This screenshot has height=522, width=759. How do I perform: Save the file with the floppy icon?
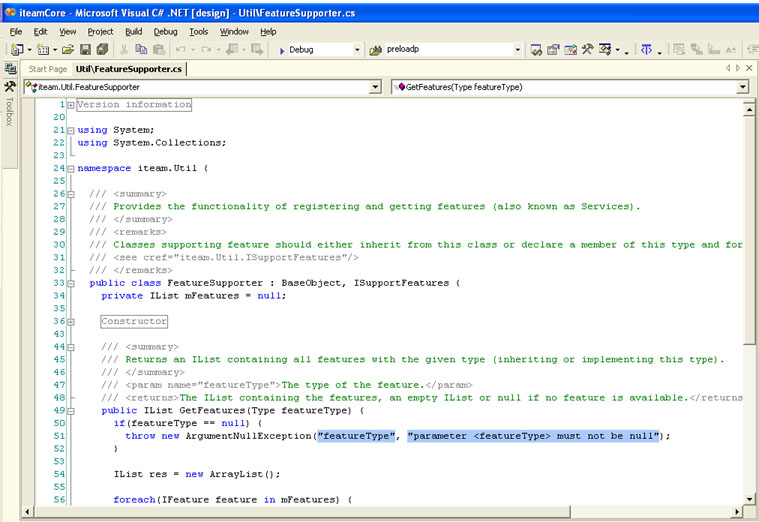pos(86,49)
